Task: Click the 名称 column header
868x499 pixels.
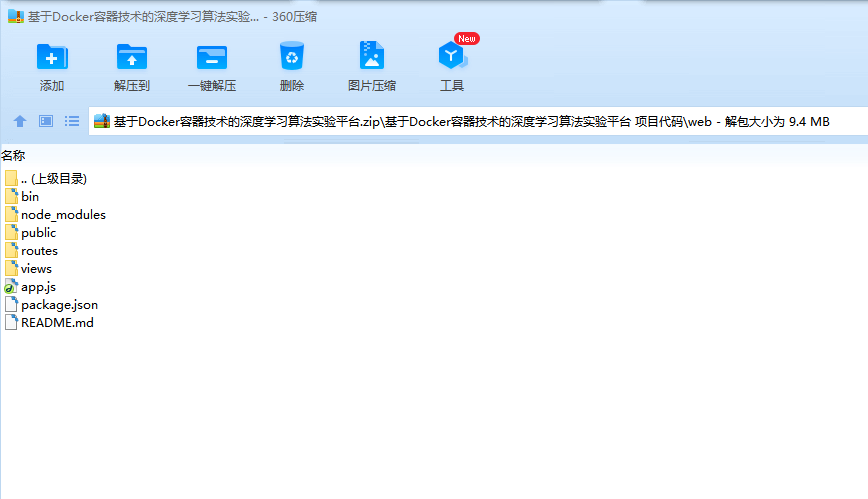Action: coord(13,156)
